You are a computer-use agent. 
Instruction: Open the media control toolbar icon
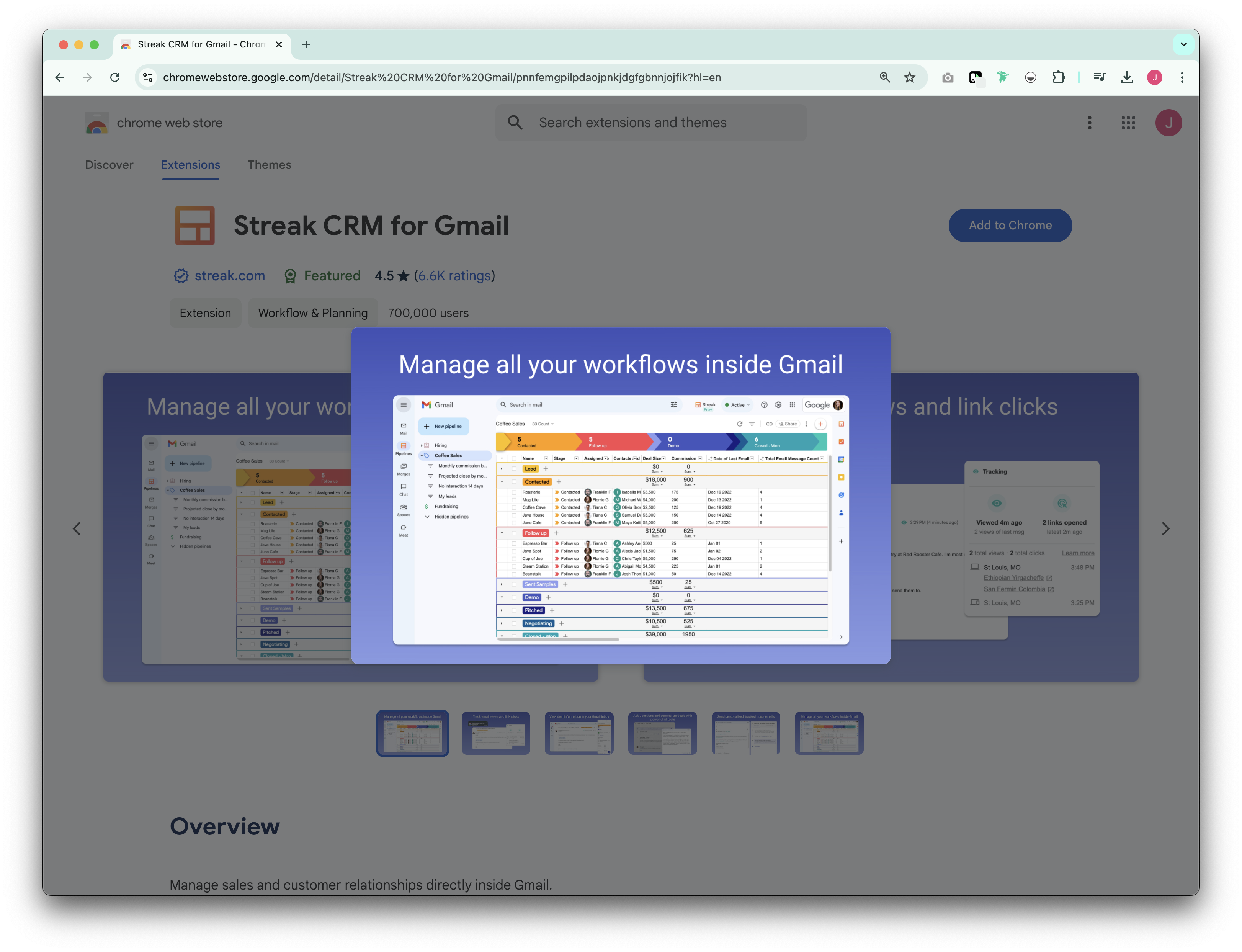click(1099, 78)
